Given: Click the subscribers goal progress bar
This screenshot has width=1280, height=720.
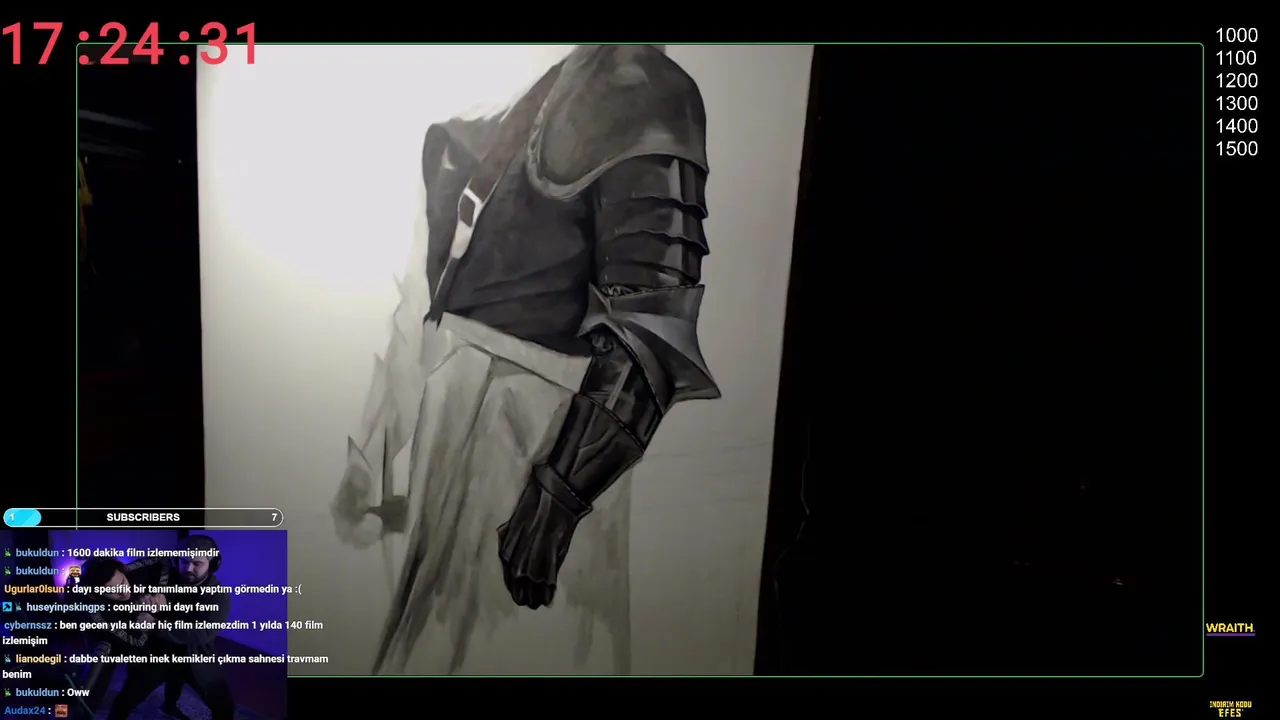Looking at the screenshot, I should point(142,517).
